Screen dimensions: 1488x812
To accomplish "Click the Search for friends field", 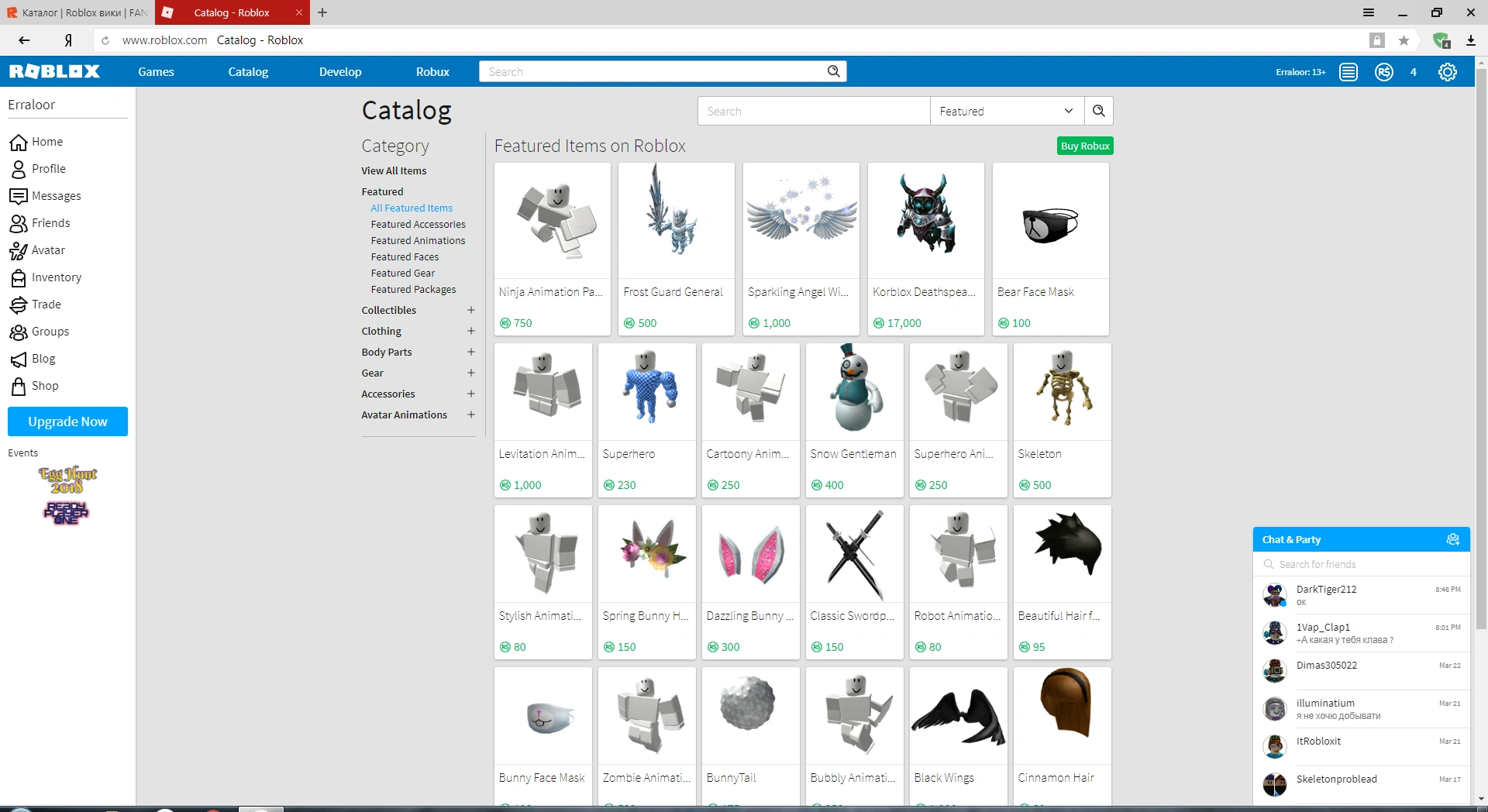I will (1361, 564).
